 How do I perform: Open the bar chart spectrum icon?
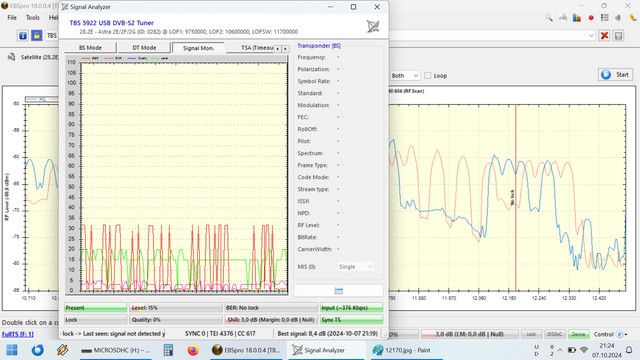(x=577, y=18)
